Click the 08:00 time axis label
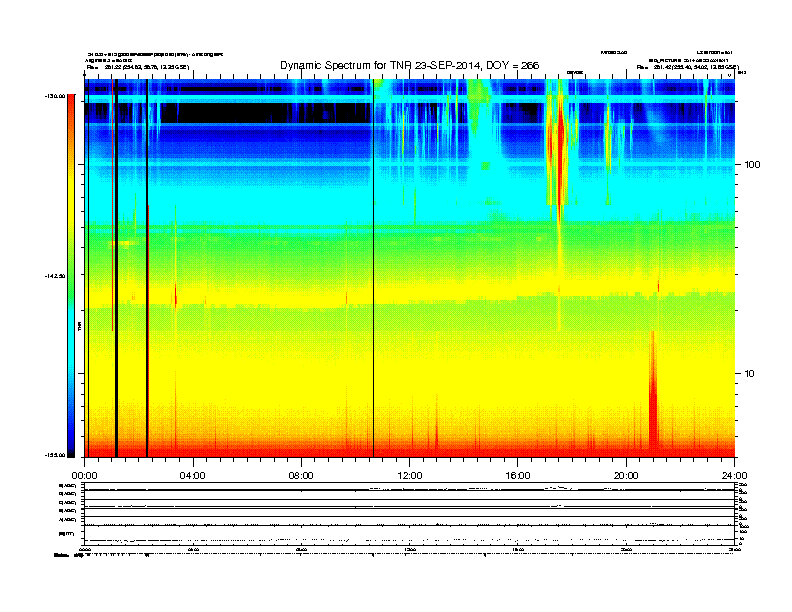792x612 pixels. point(301,476)
